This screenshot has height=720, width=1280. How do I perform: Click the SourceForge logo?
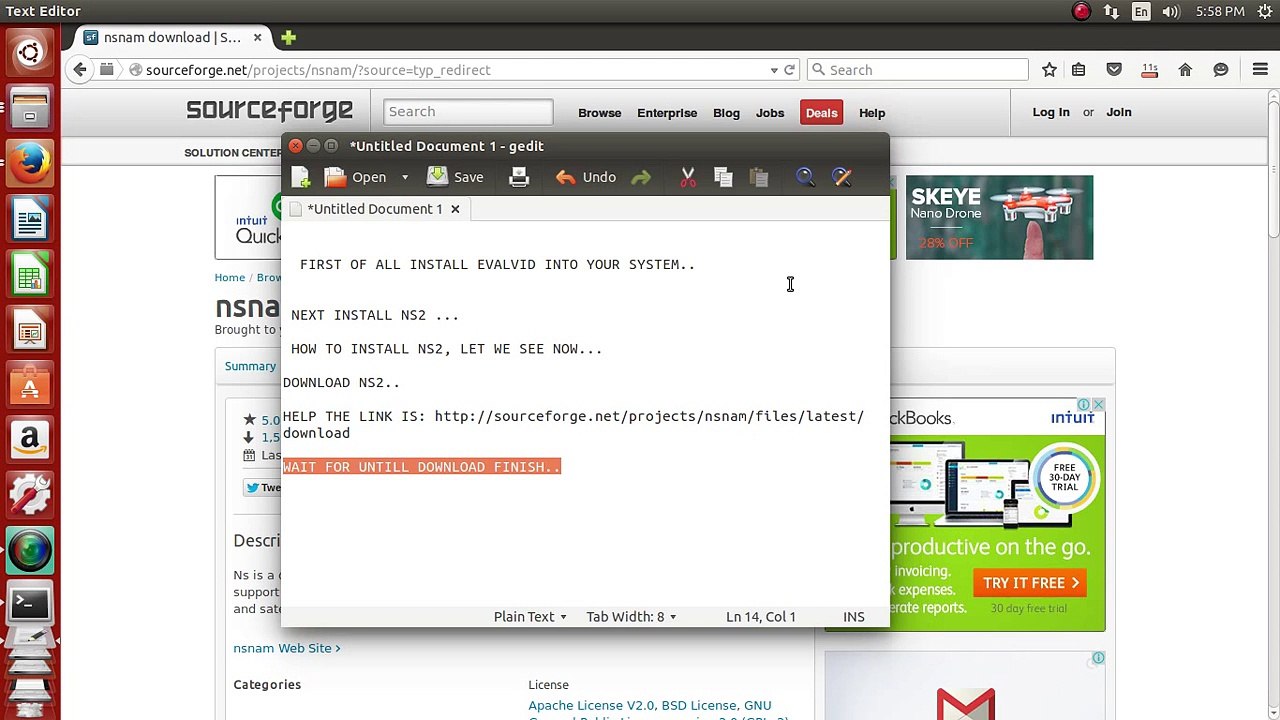pos(269,110)
